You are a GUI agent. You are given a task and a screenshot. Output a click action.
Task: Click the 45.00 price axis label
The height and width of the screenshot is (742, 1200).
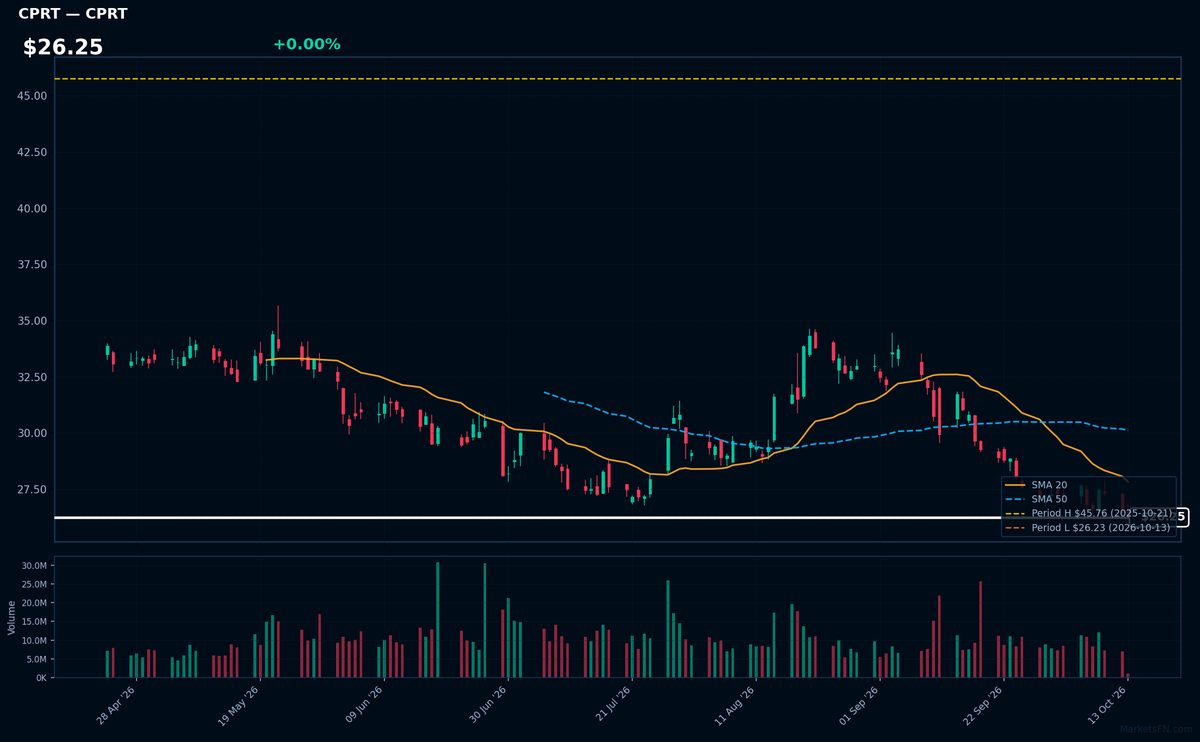(x=32, y=96)
